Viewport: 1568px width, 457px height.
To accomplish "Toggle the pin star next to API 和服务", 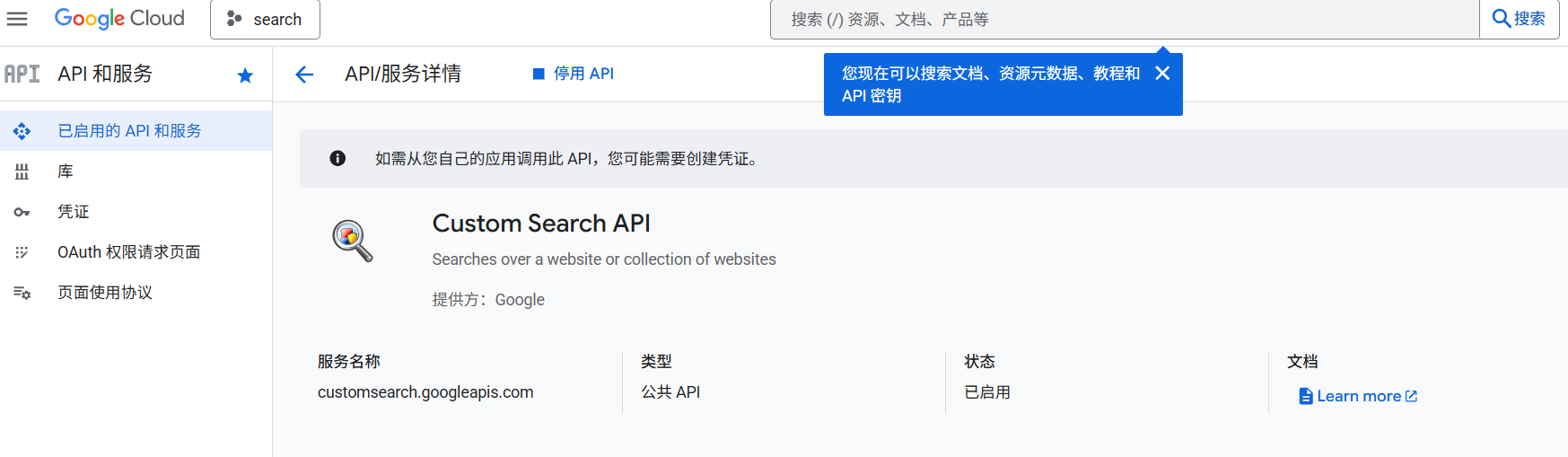I will pyautogui.click(x=245, y=75).
